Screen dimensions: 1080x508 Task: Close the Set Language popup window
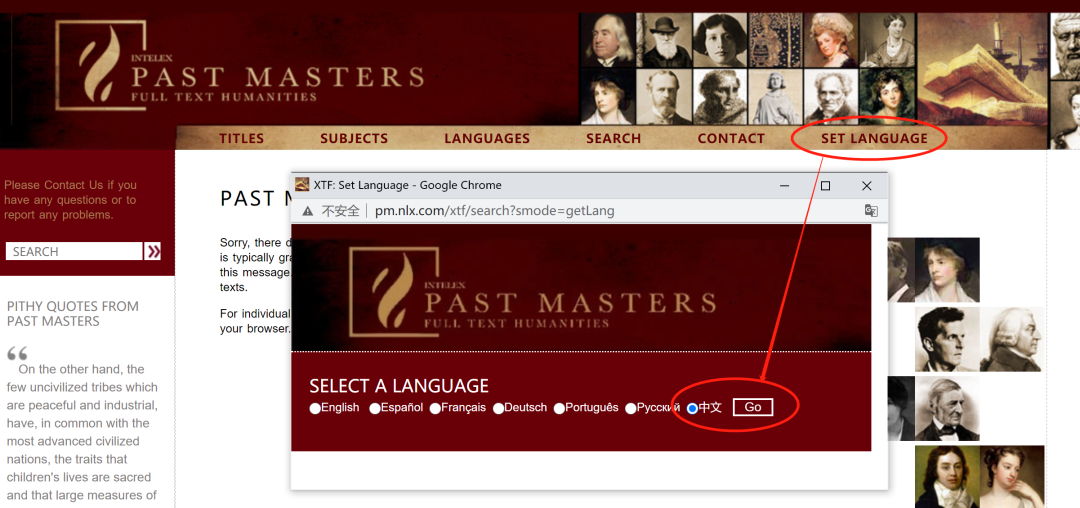pyautogui.click(x=867, y=185)
